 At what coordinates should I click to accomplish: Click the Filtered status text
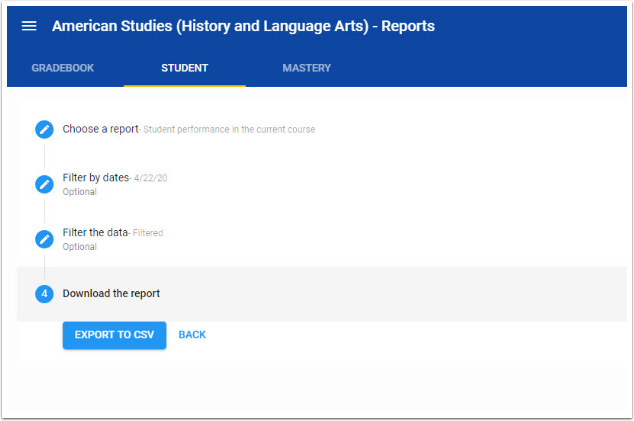tap(148, 233)
